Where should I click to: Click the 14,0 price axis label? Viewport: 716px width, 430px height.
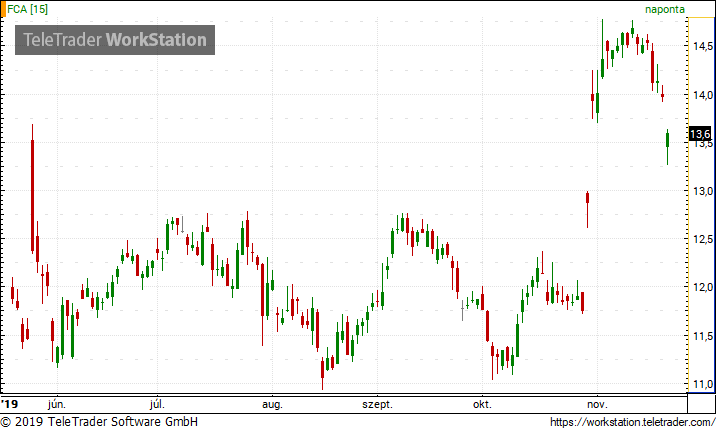pyautogui.click(x=703, y=95)
